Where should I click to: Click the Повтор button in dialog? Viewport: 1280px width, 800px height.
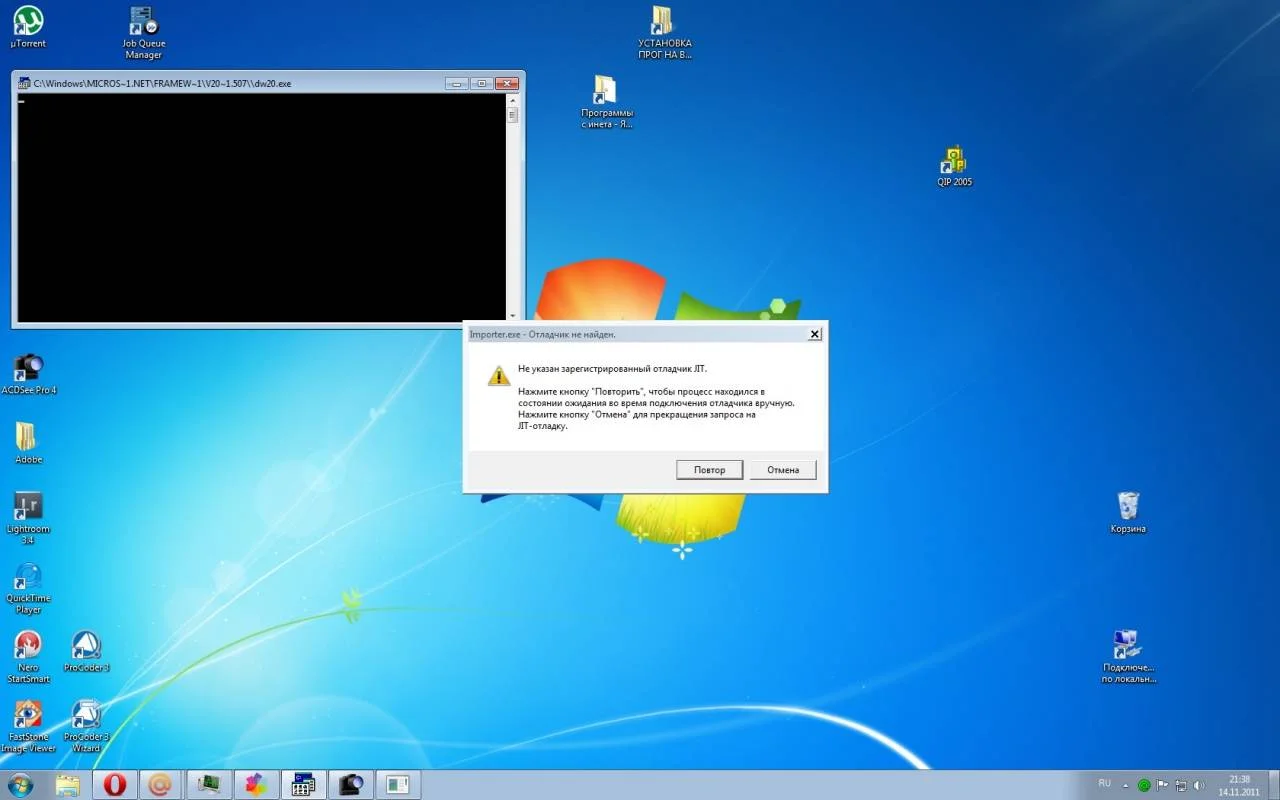click(709, 470)
